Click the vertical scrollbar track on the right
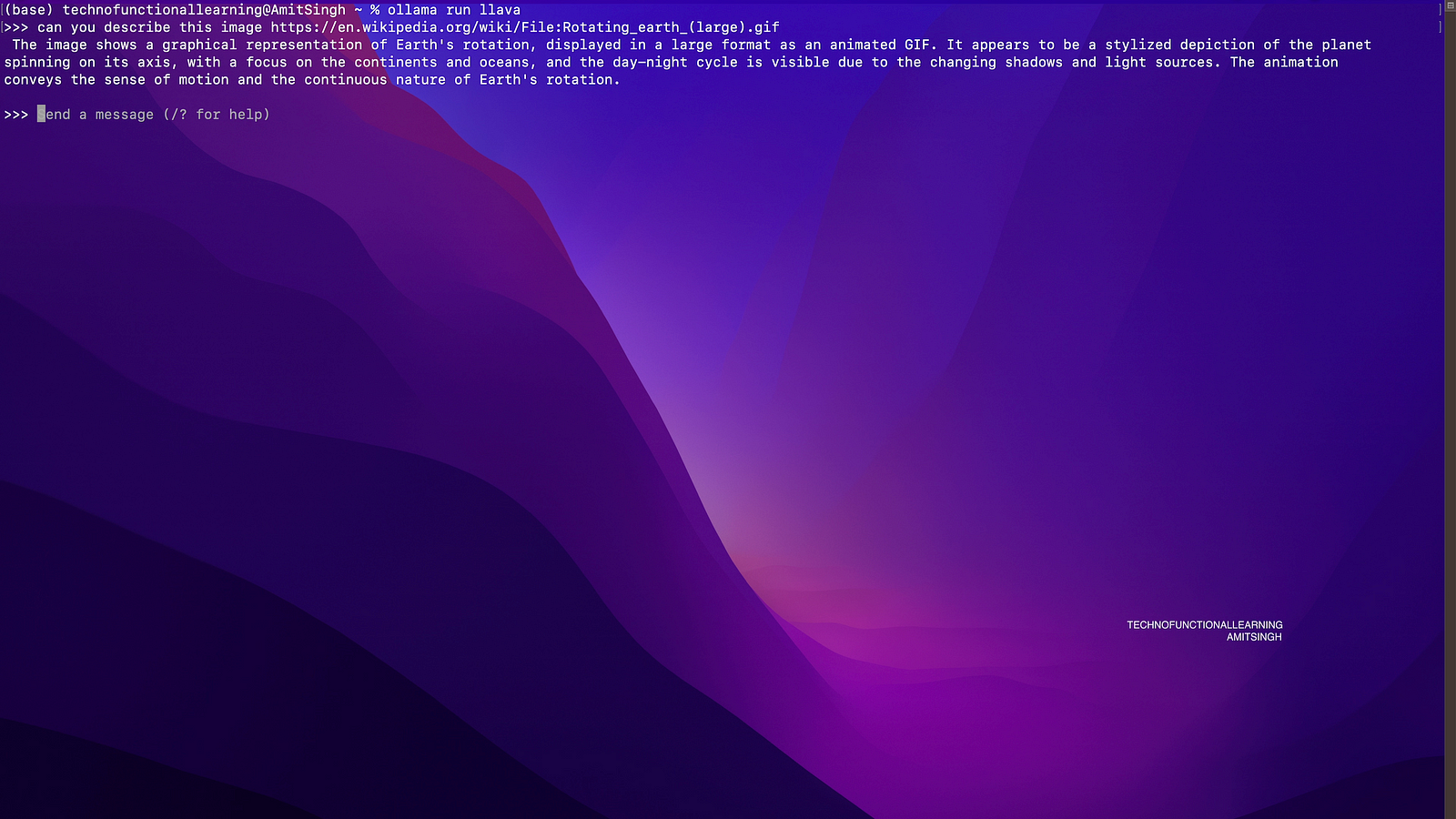Viewport: 1456px width, 819px height. click(x=1450, y=409)
